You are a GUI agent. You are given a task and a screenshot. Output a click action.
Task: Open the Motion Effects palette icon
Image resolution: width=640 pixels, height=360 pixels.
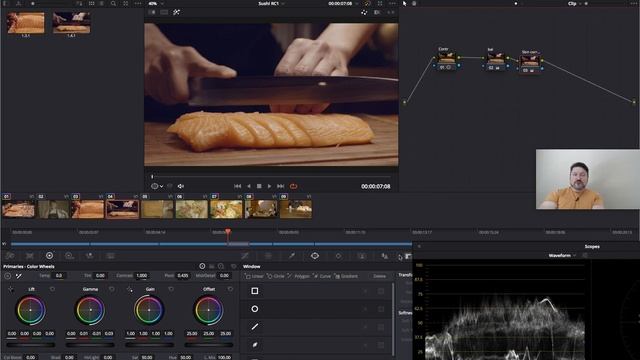click(110, 256)
